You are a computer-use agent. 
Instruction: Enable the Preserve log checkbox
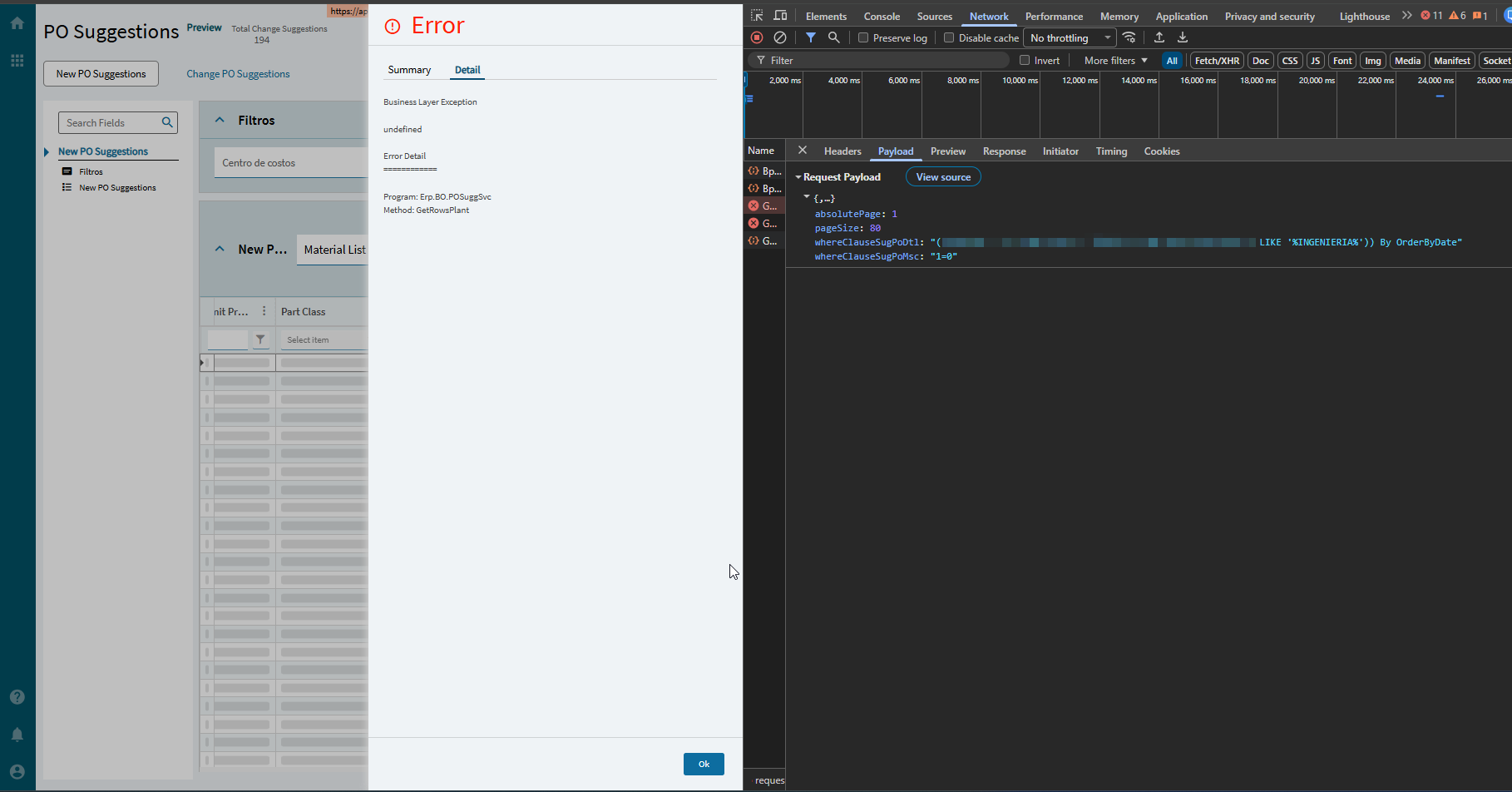click(x=863, y=37)
